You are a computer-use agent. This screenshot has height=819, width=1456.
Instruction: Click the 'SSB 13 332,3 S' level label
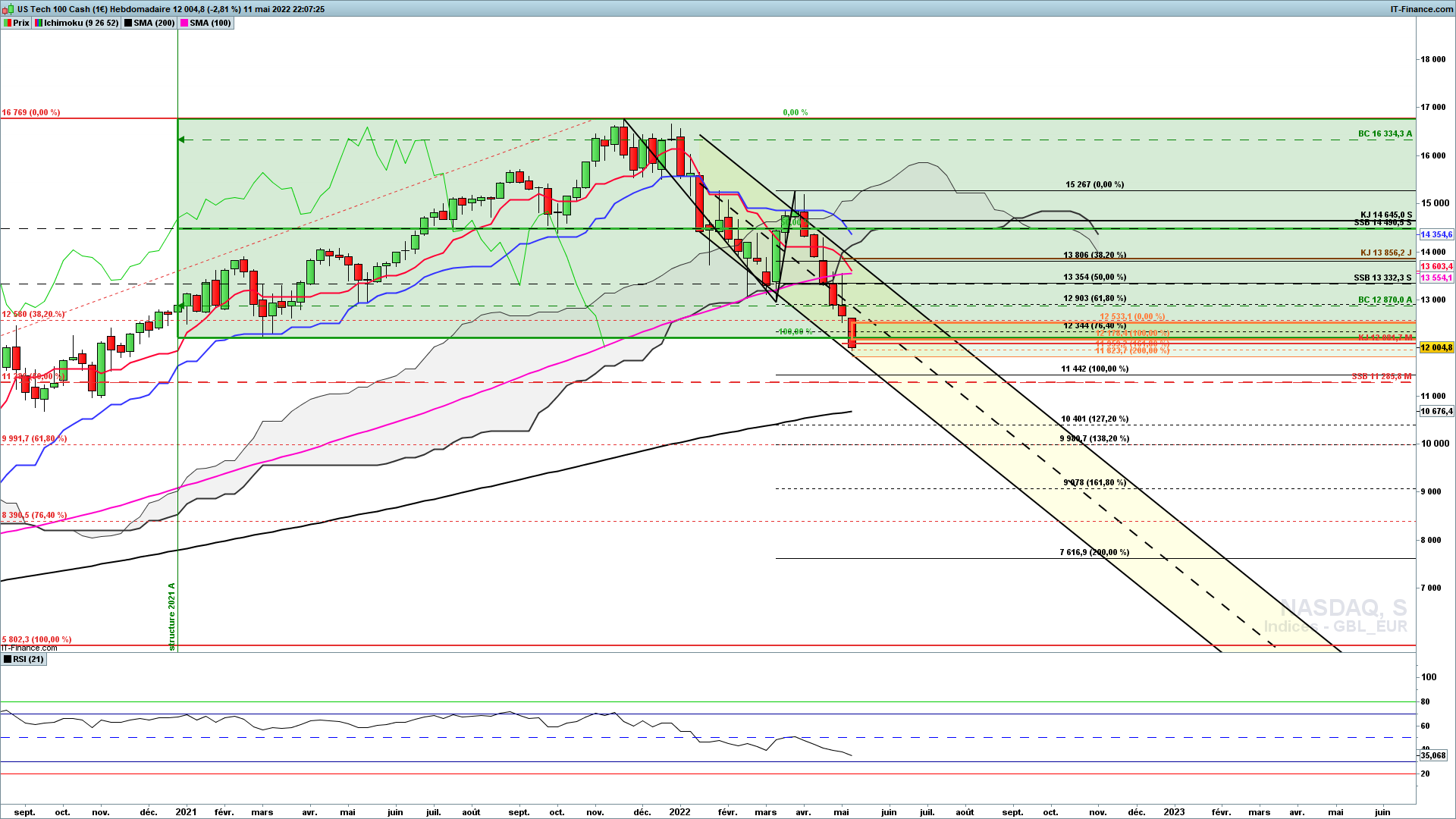pyautogui.click(x=1382, y=278)
